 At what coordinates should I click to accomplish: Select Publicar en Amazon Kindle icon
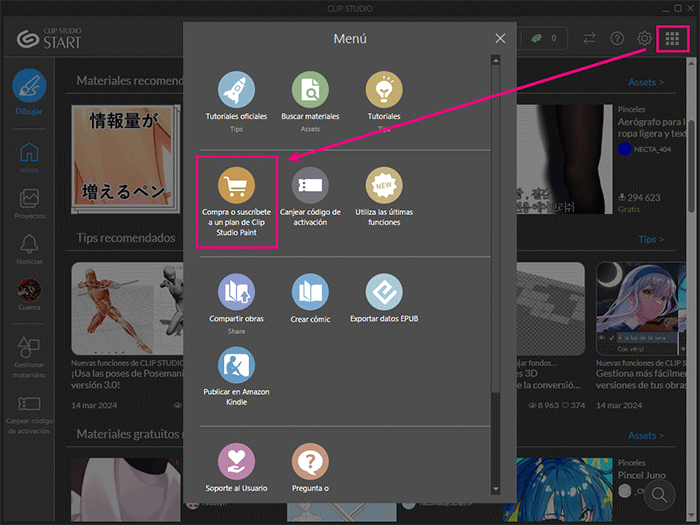[x=236, y=365]
